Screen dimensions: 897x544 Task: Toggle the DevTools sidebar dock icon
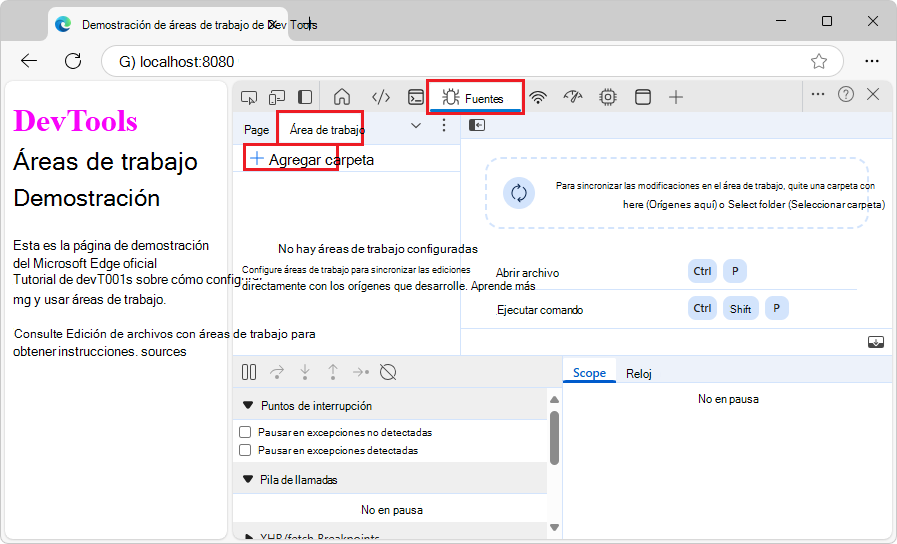(305, 97)
